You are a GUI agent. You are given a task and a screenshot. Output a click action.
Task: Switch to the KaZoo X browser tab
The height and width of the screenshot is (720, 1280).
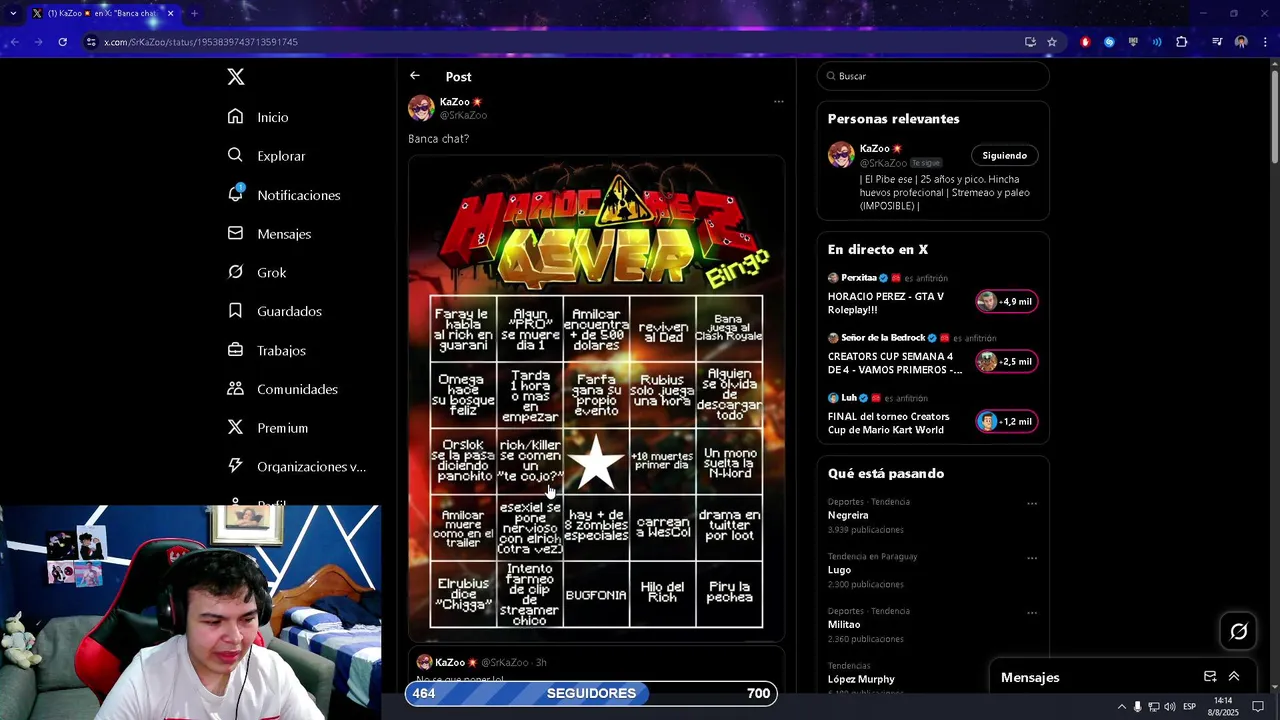tap(103, 13)
